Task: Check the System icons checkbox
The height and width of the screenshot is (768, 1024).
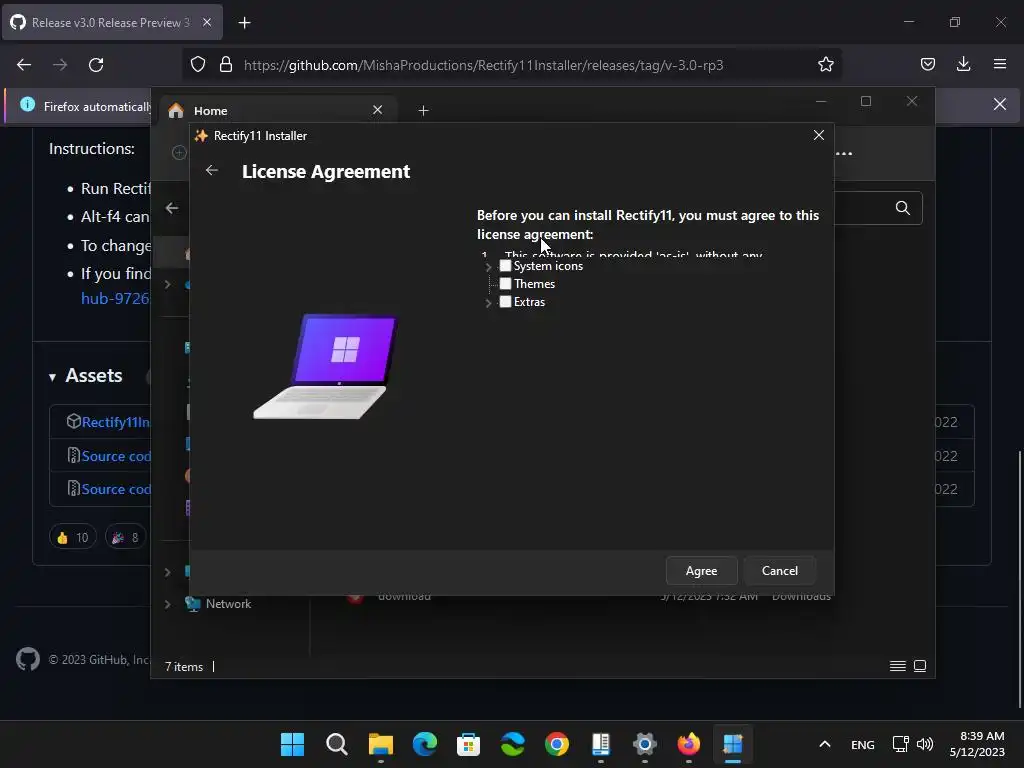Action: tap(505, 266)
